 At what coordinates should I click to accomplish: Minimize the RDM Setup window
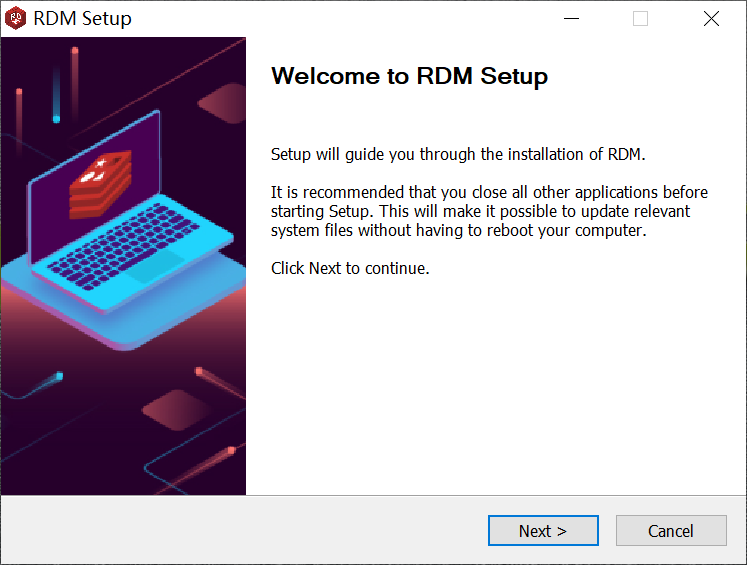coord(572,19)
